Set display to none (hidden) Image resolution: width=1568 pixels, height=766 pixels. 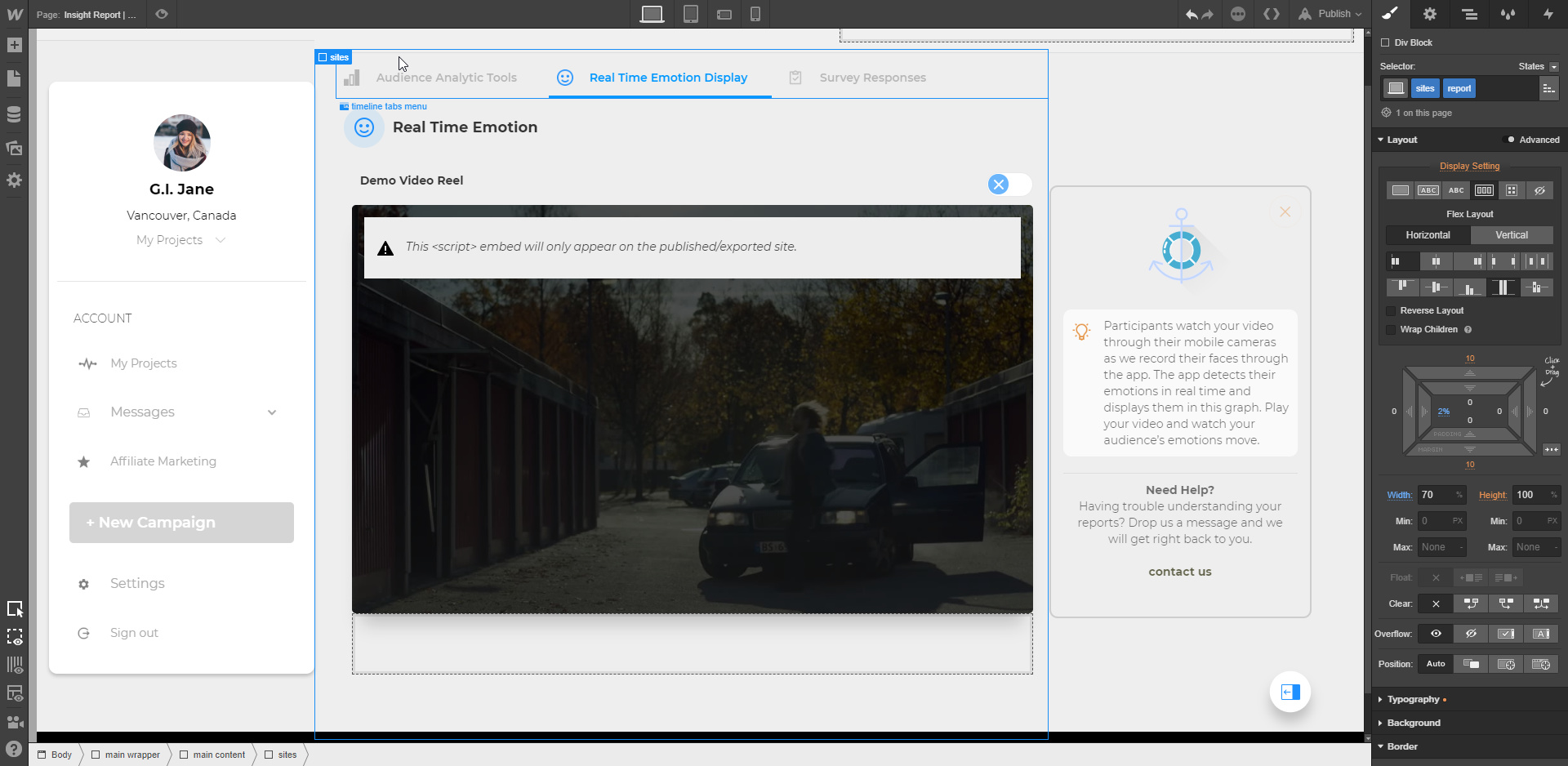[1539, 190]
